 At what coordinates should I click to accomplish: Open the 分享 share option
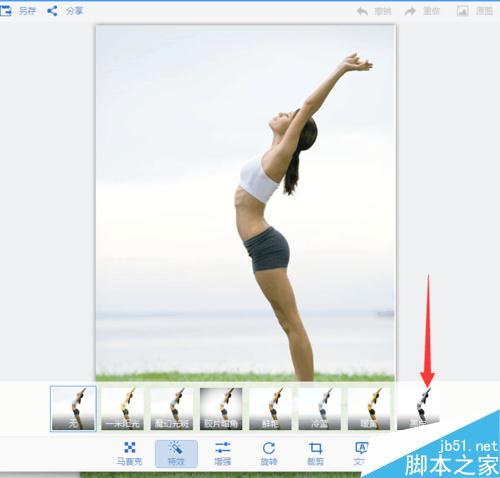pos(65,11)
